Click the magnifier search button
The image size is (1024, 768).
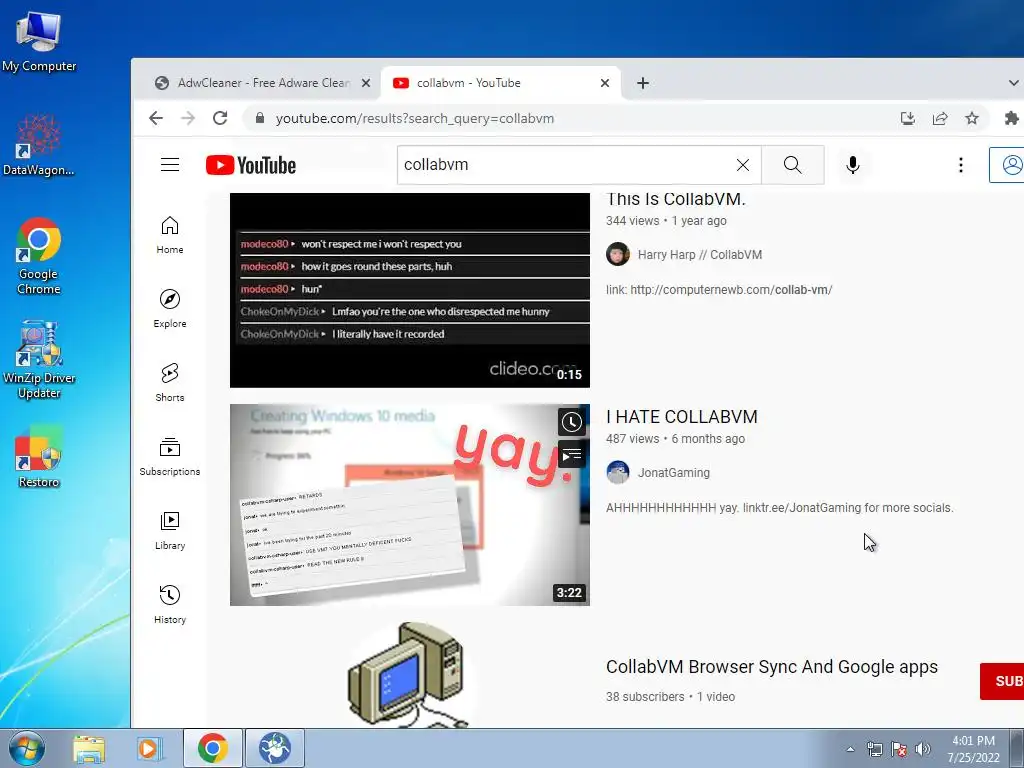pyautogui.click(x=793, y=165)
